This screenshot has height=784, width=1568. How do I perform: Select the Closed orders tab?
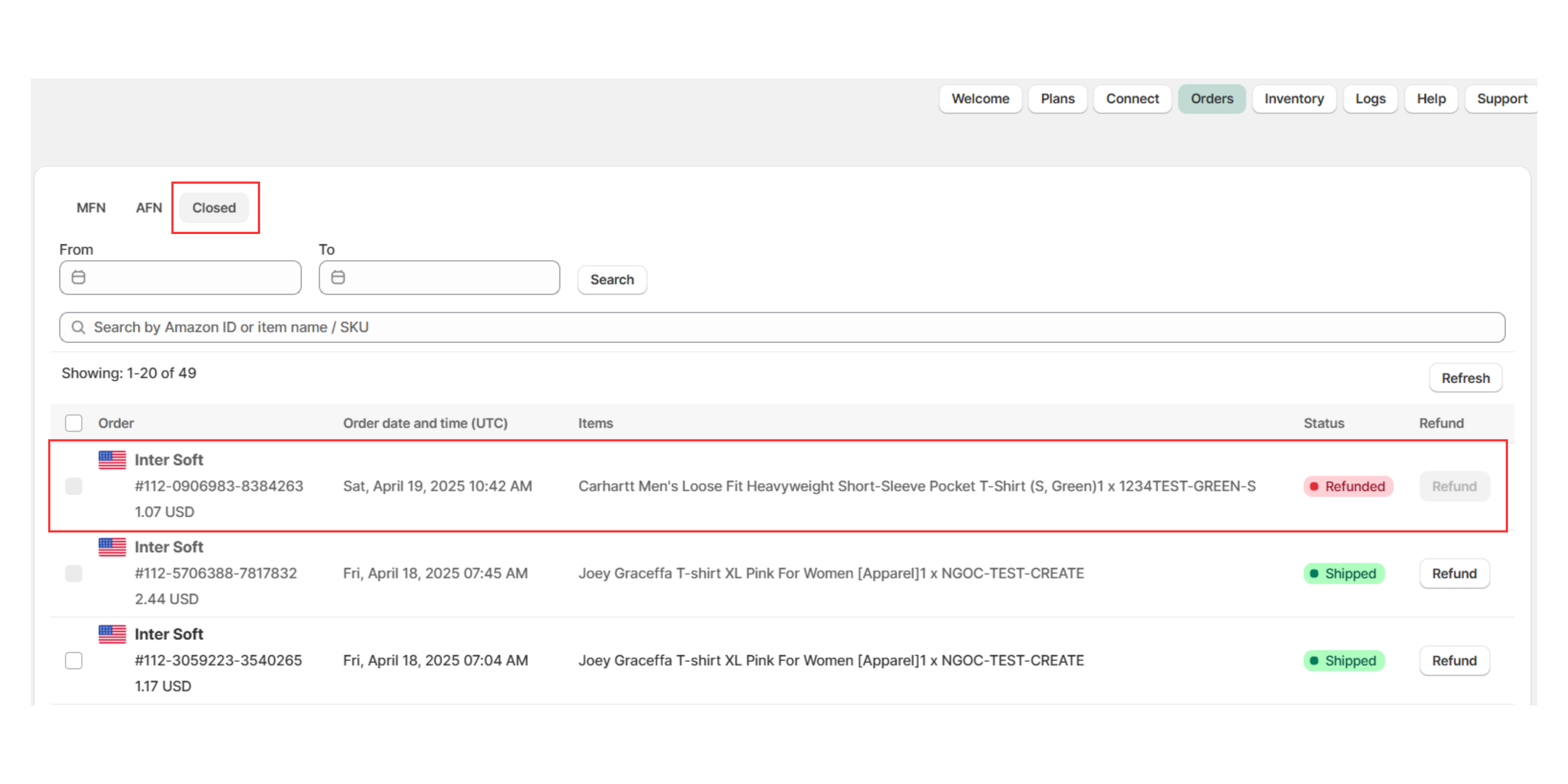tap(214, 208)
